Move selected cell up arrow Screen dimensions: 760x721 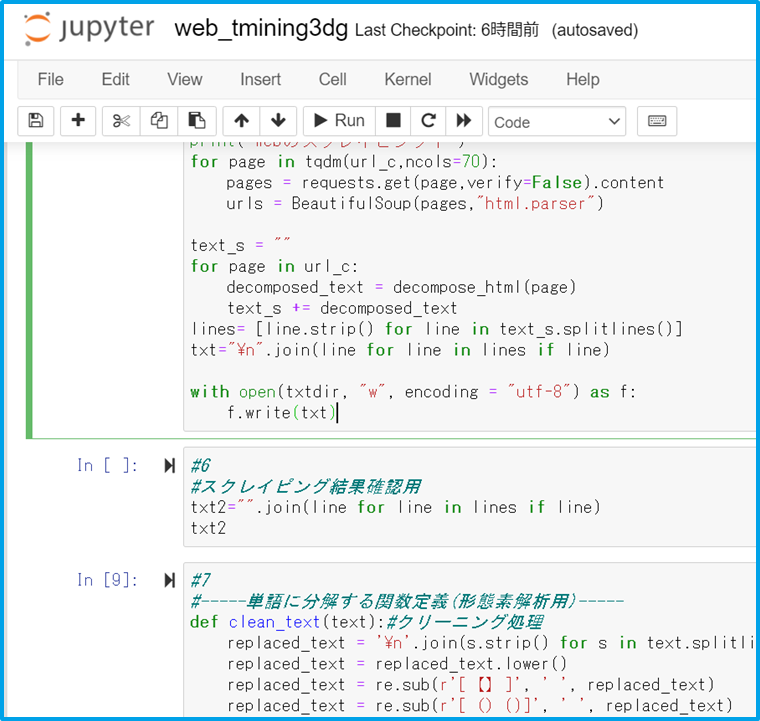point(241,121)
